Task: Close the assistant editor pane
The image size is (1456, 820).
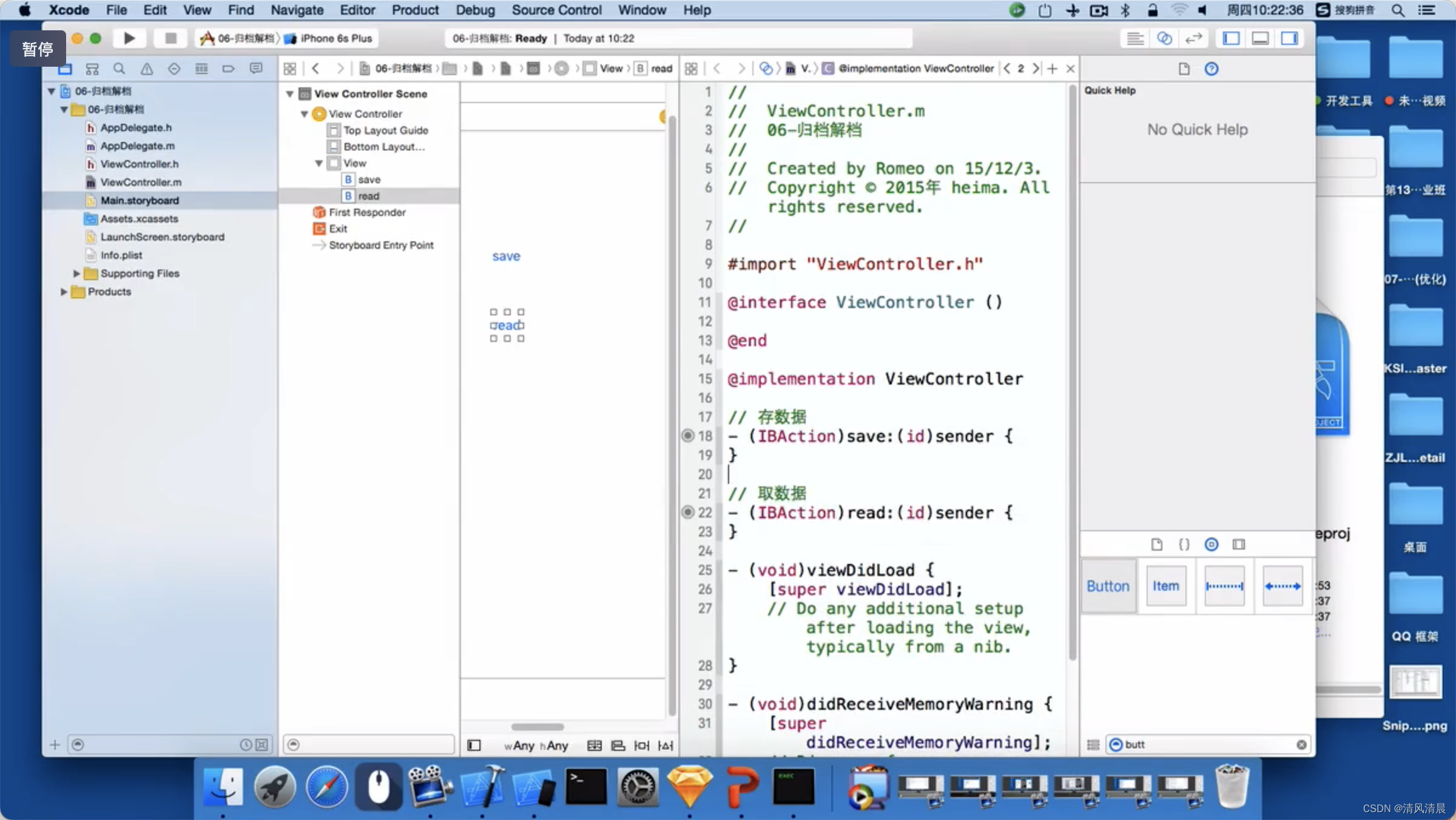Action: (1071, 69)
